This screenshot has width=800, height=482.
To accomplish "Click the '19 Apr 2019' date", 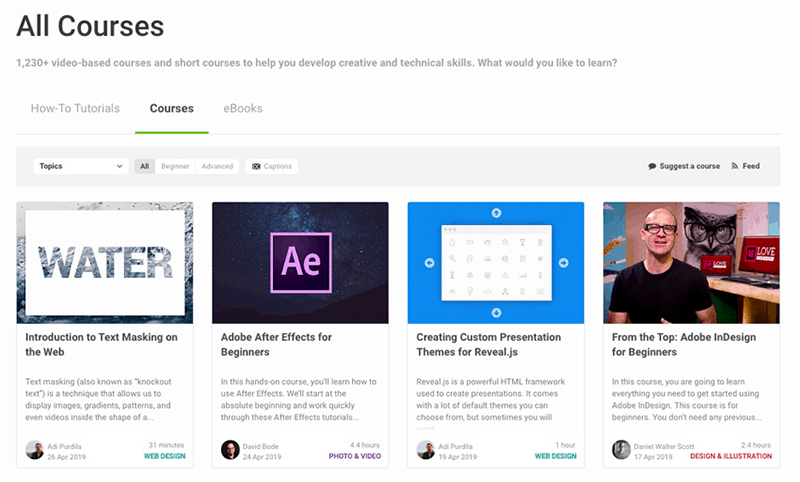I will coord(458,457).
